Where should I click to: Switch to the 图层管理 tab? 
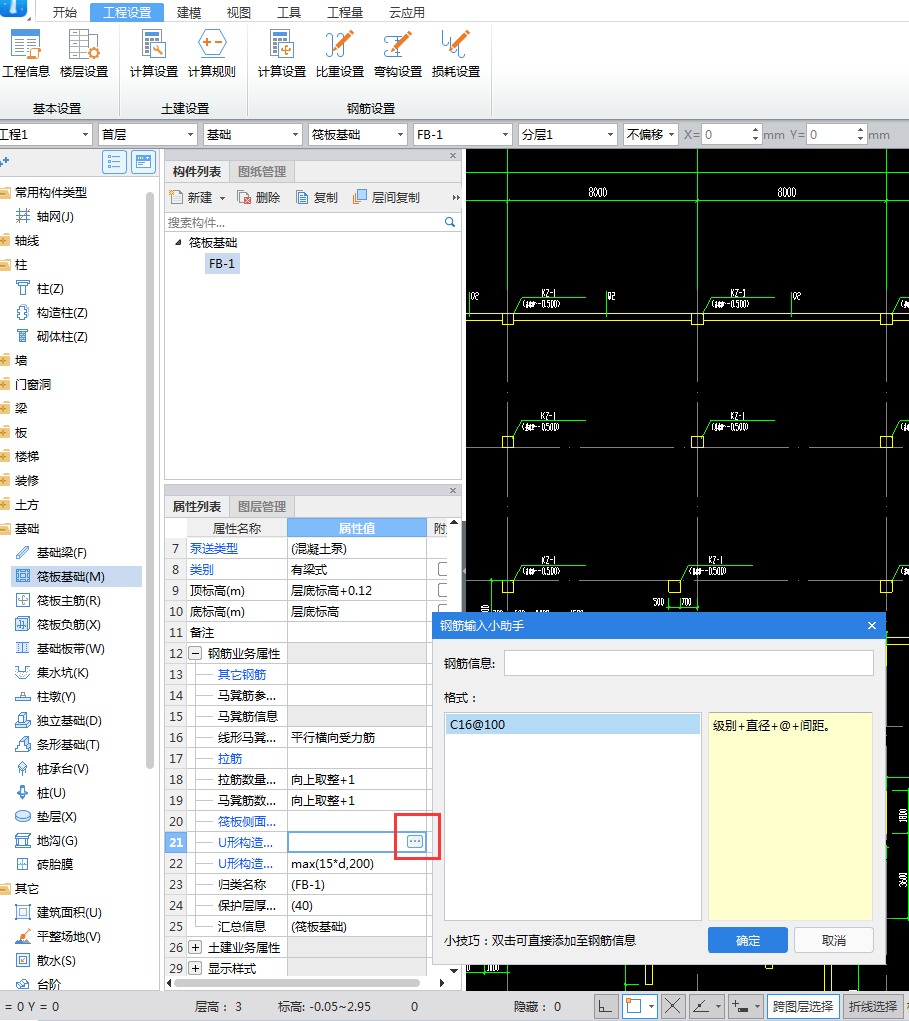pyautogui.click(x=262, y=507)
